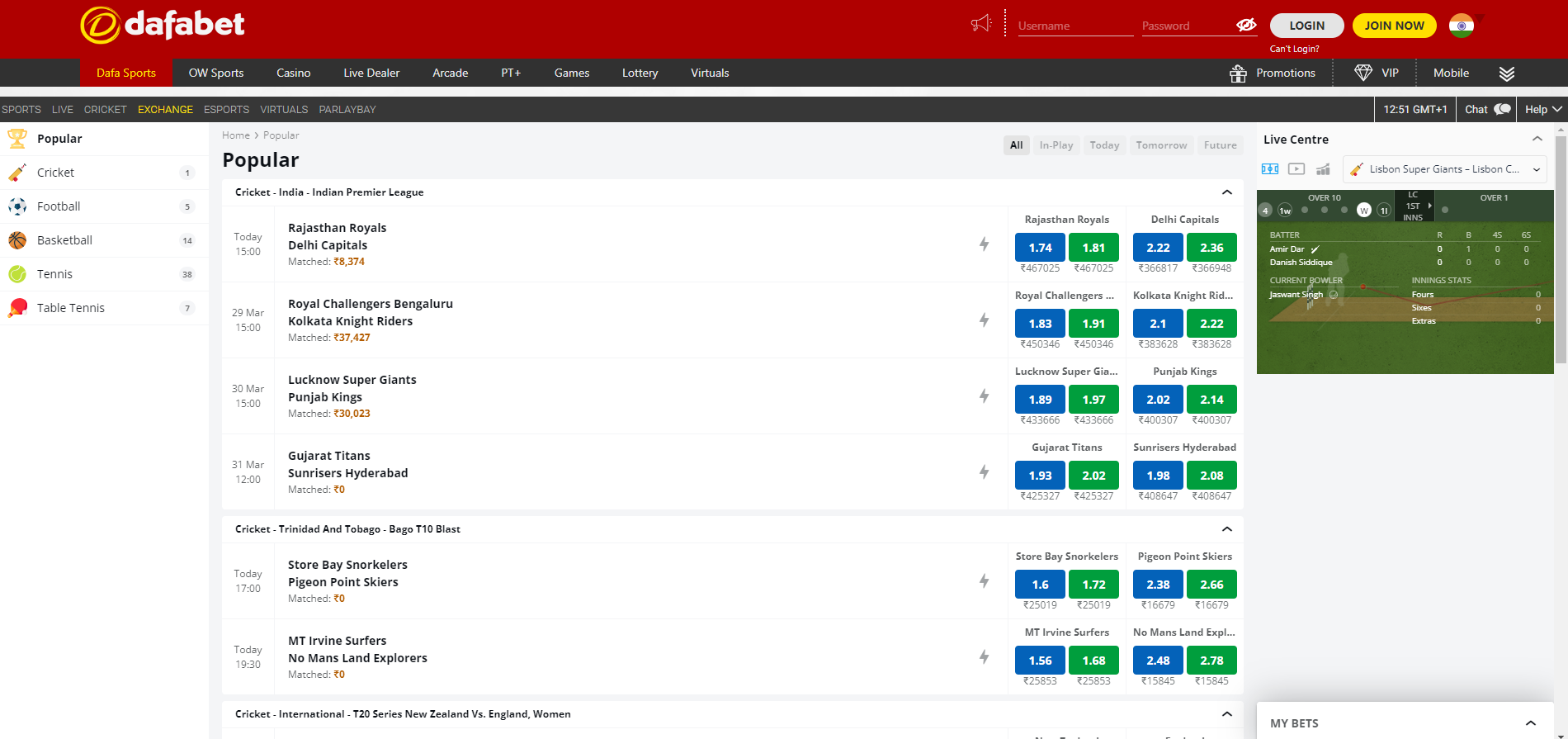This screenshot has width=1568, height=739.
Task: Select the Tennis ball icon in sidebar
Action: (x=17, y=274)
